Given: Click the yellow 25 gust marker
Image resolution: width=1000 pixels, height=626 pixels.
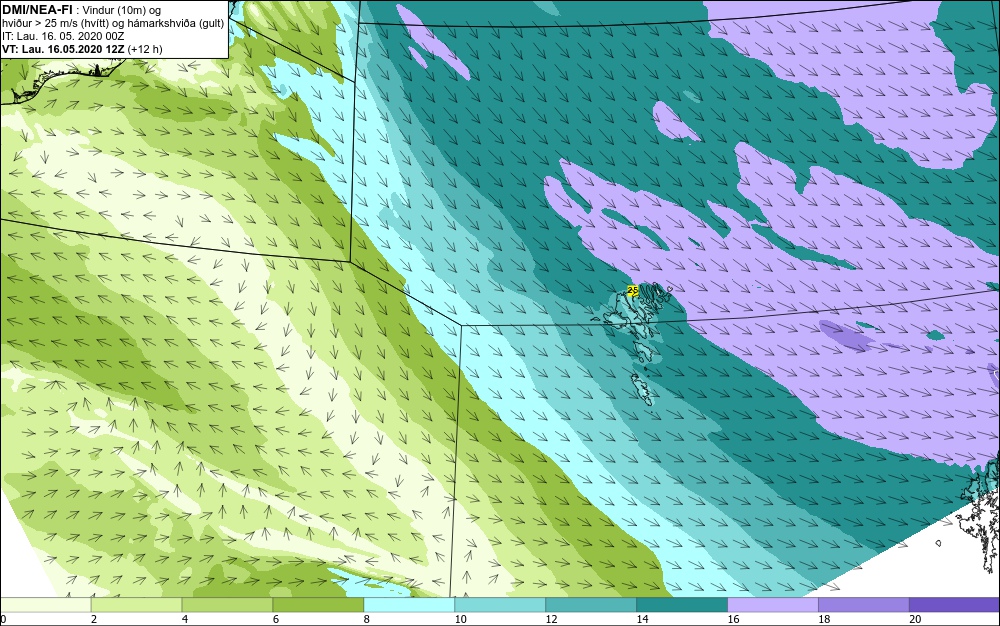Looking at the screenshot, I should (633, 291).
